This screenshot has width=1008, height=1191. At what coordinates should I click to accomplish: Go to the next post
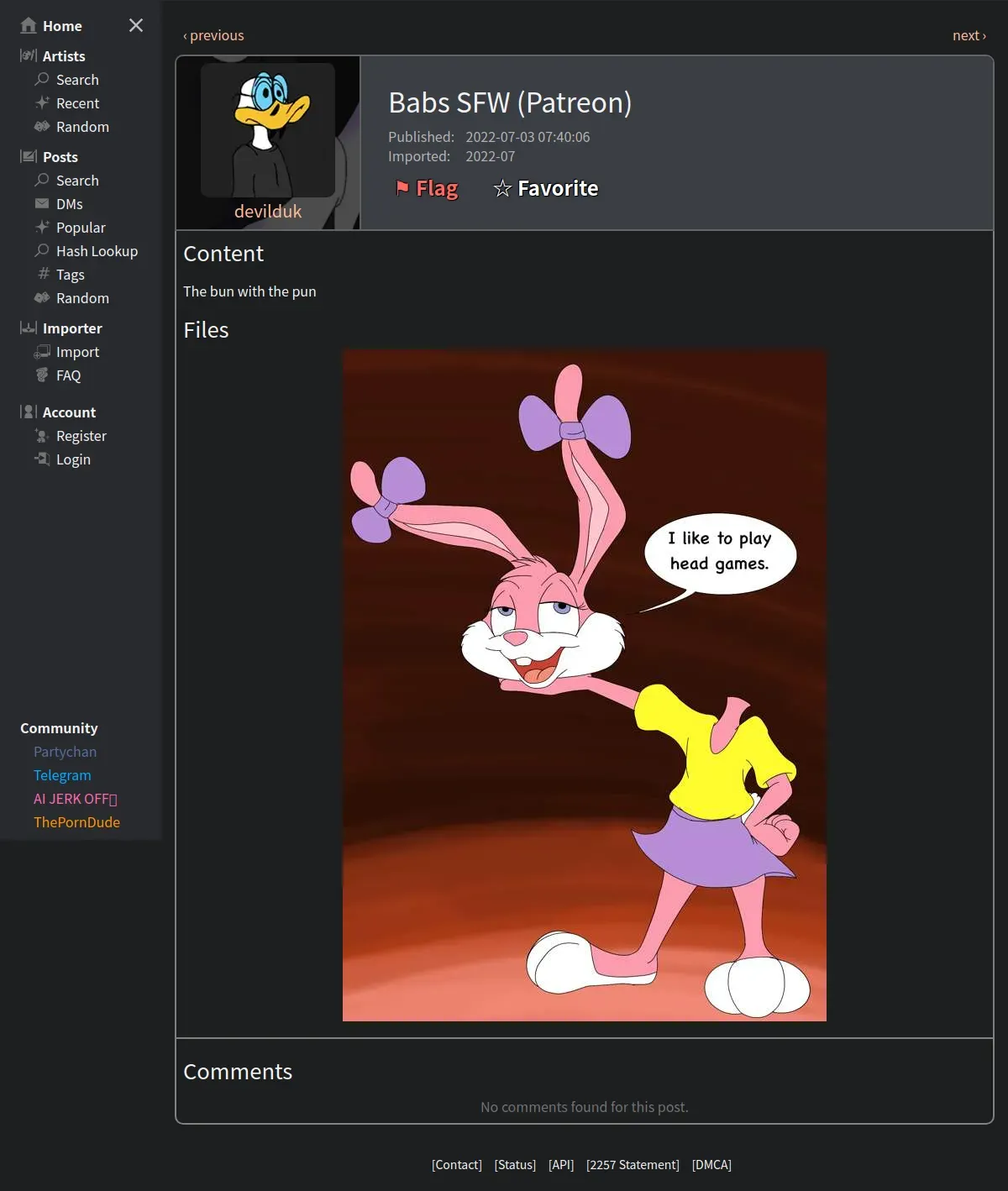point(969,35)
